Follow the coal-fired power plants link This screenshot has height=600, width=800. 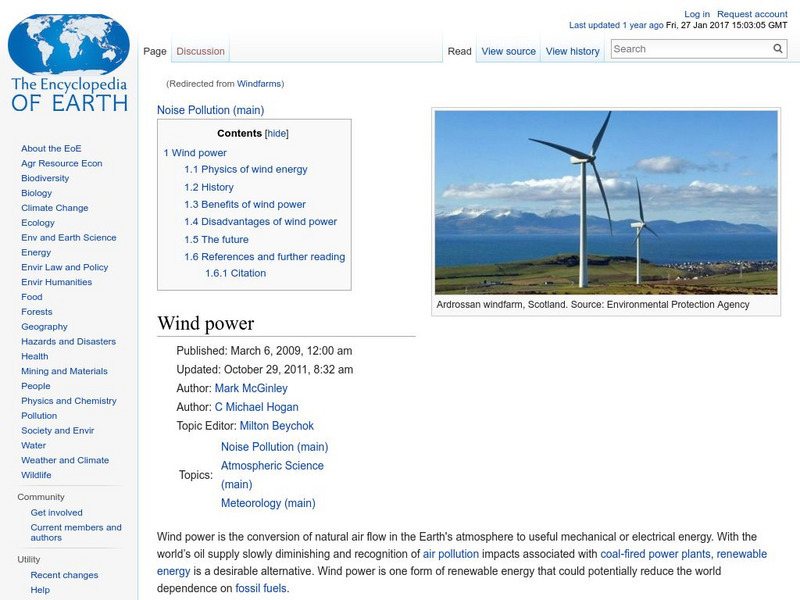point(655,553)
